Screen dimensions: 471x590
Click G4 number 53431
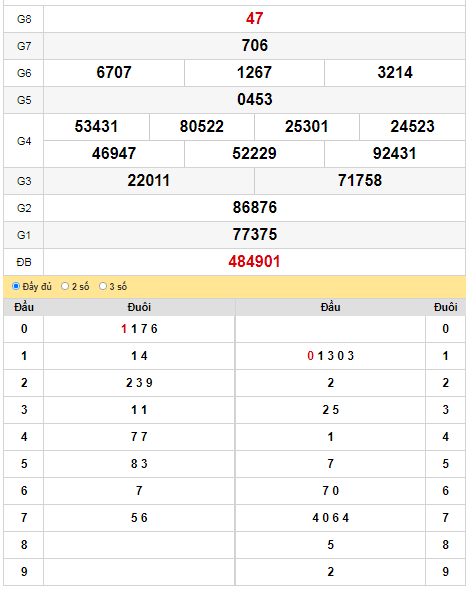96,126
